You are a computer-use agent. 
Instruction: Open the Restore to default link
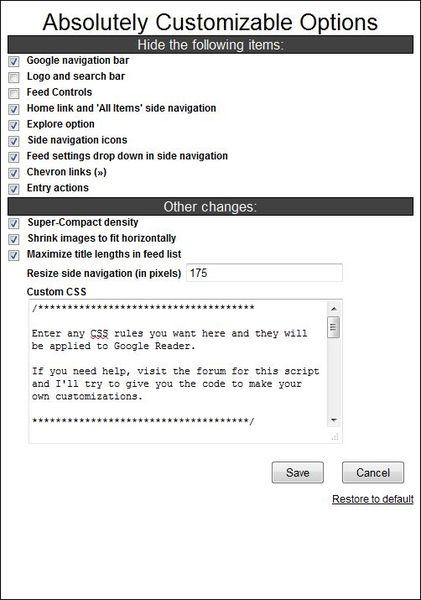click(x=373, y=499)
